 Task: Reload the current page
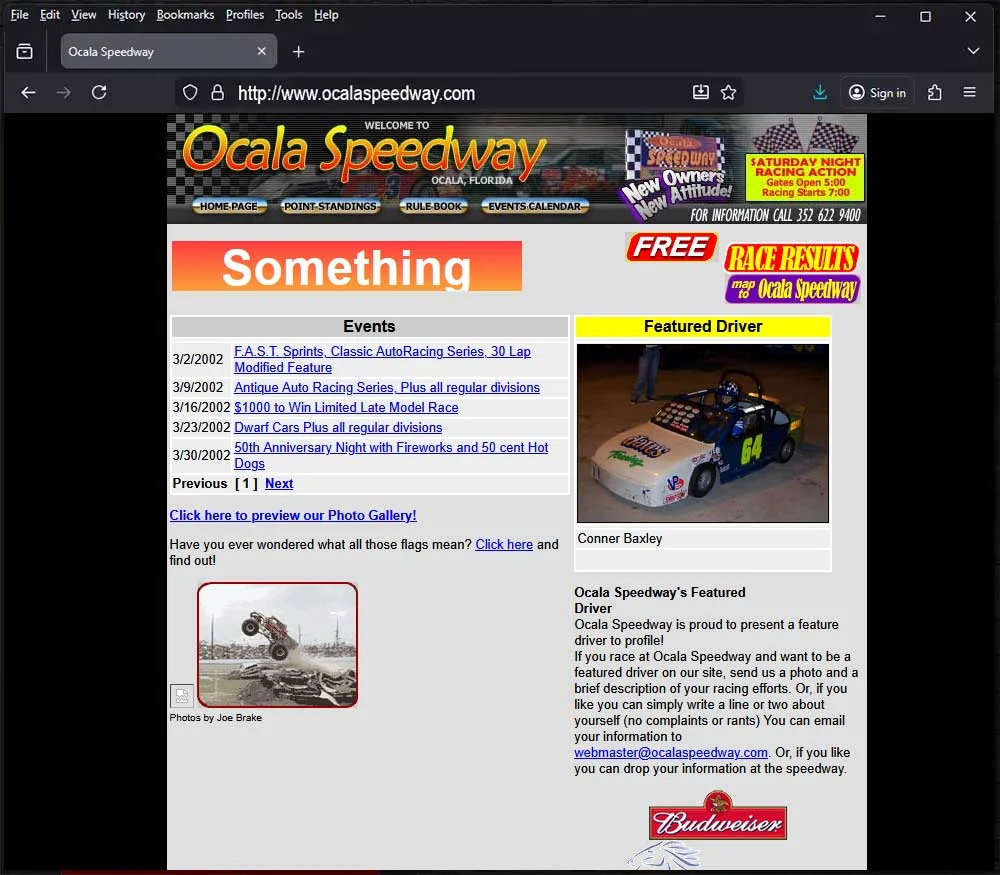coord(99,93)
